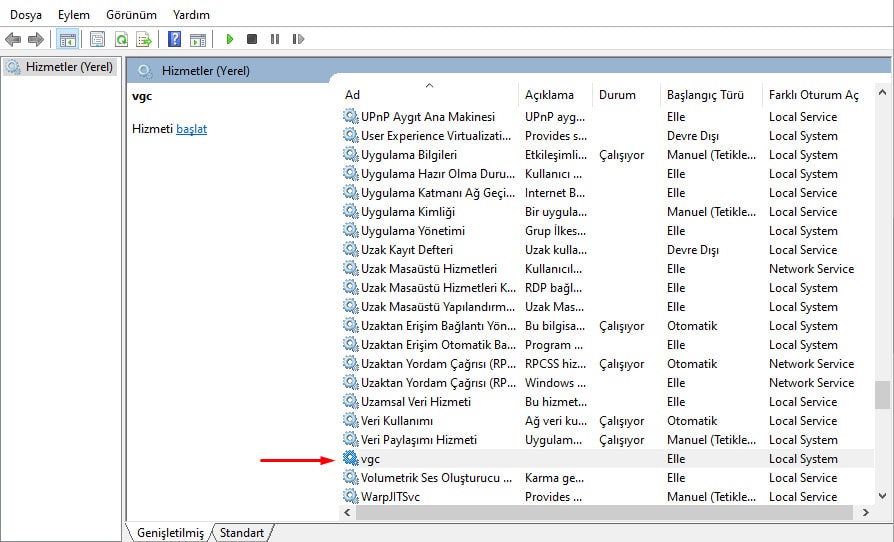This screenshot has width=894, height=542.
Task: Open the Dosya menu
Action: pyautogui.click(x=26, y=15)
